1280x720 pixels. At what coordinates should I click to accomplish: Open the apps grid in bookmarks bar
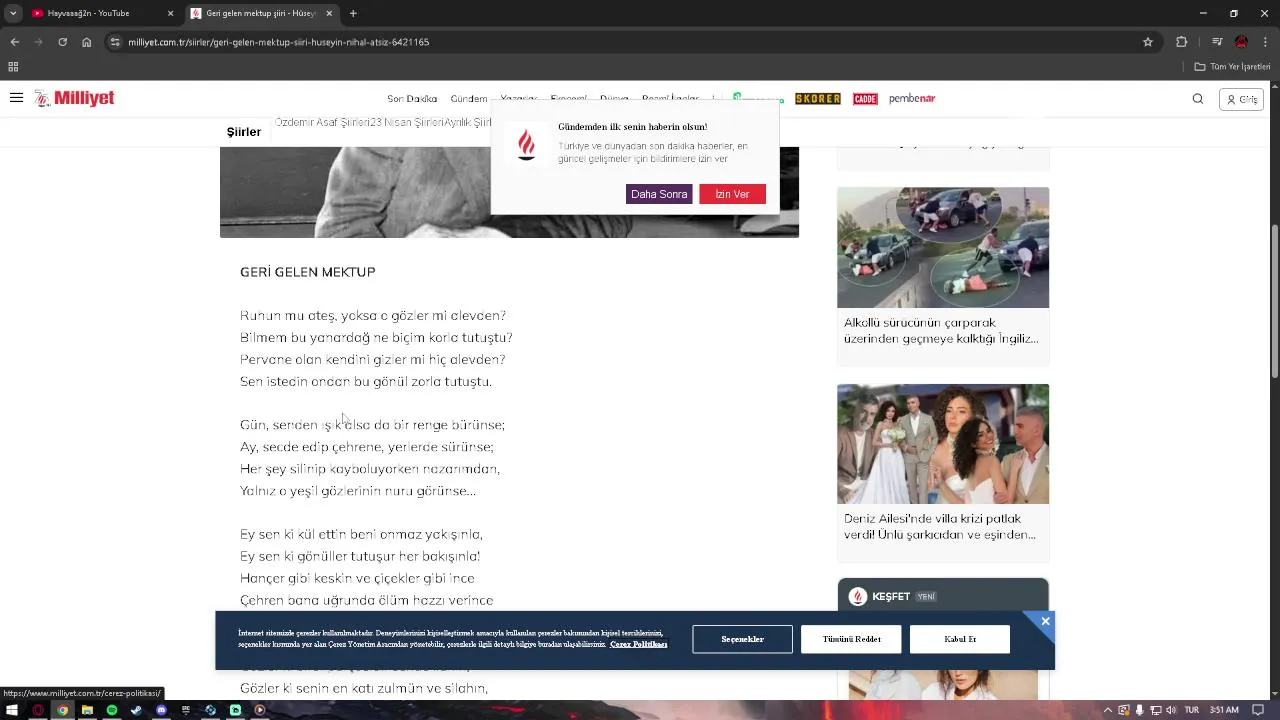click(x=13, y=67)
